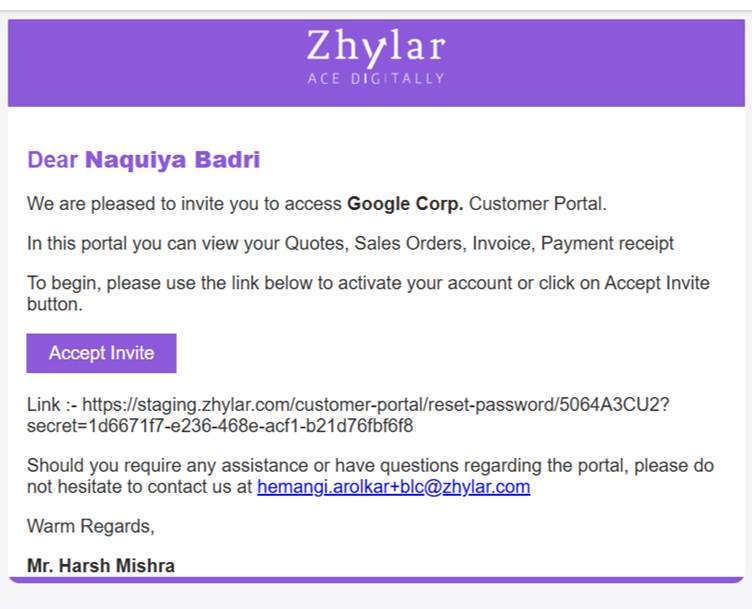The image size is (752, 609).
Task: Click the Mr. Harsh Mishra signature
Action: pos(101,566)
